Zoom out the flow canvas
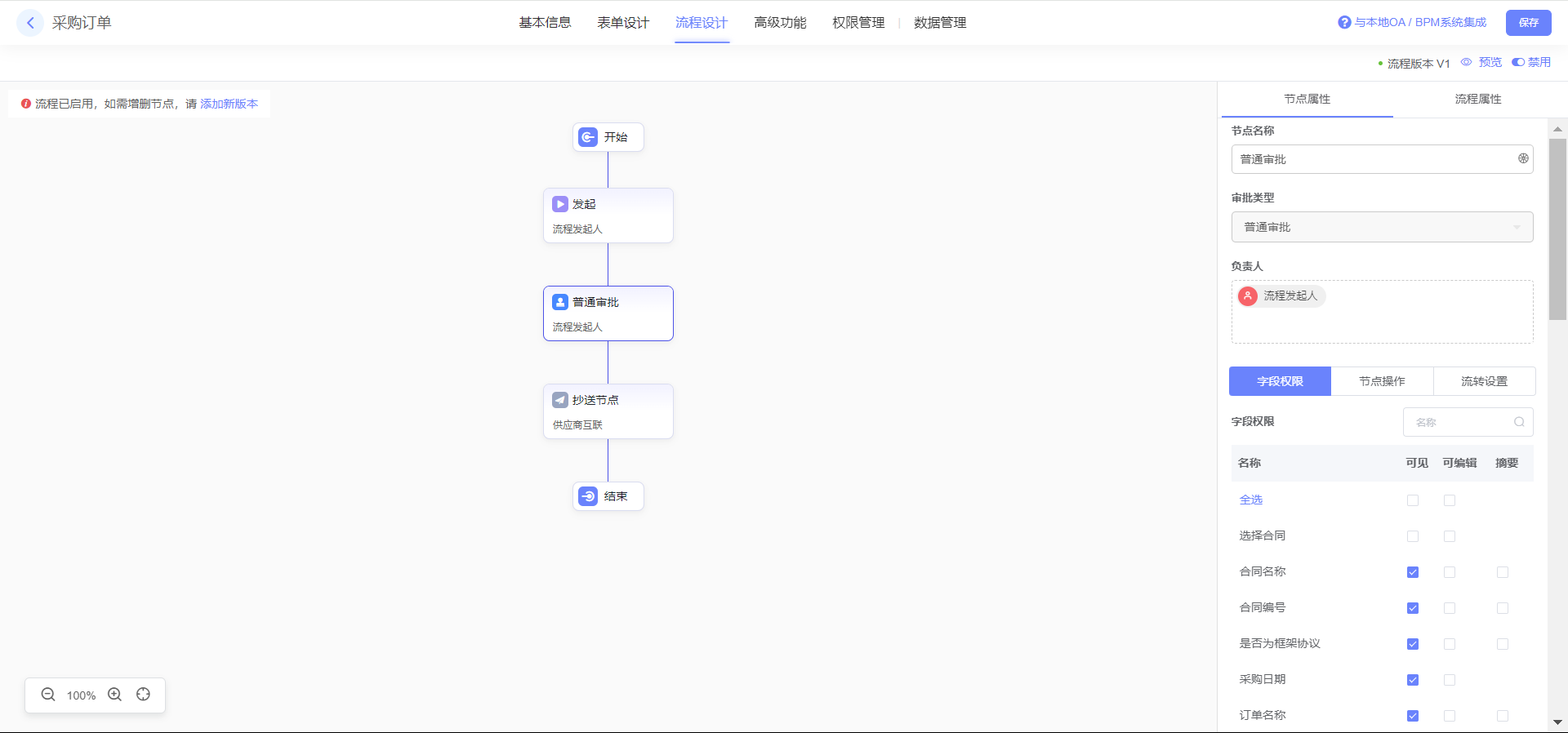 pos(48,695)
